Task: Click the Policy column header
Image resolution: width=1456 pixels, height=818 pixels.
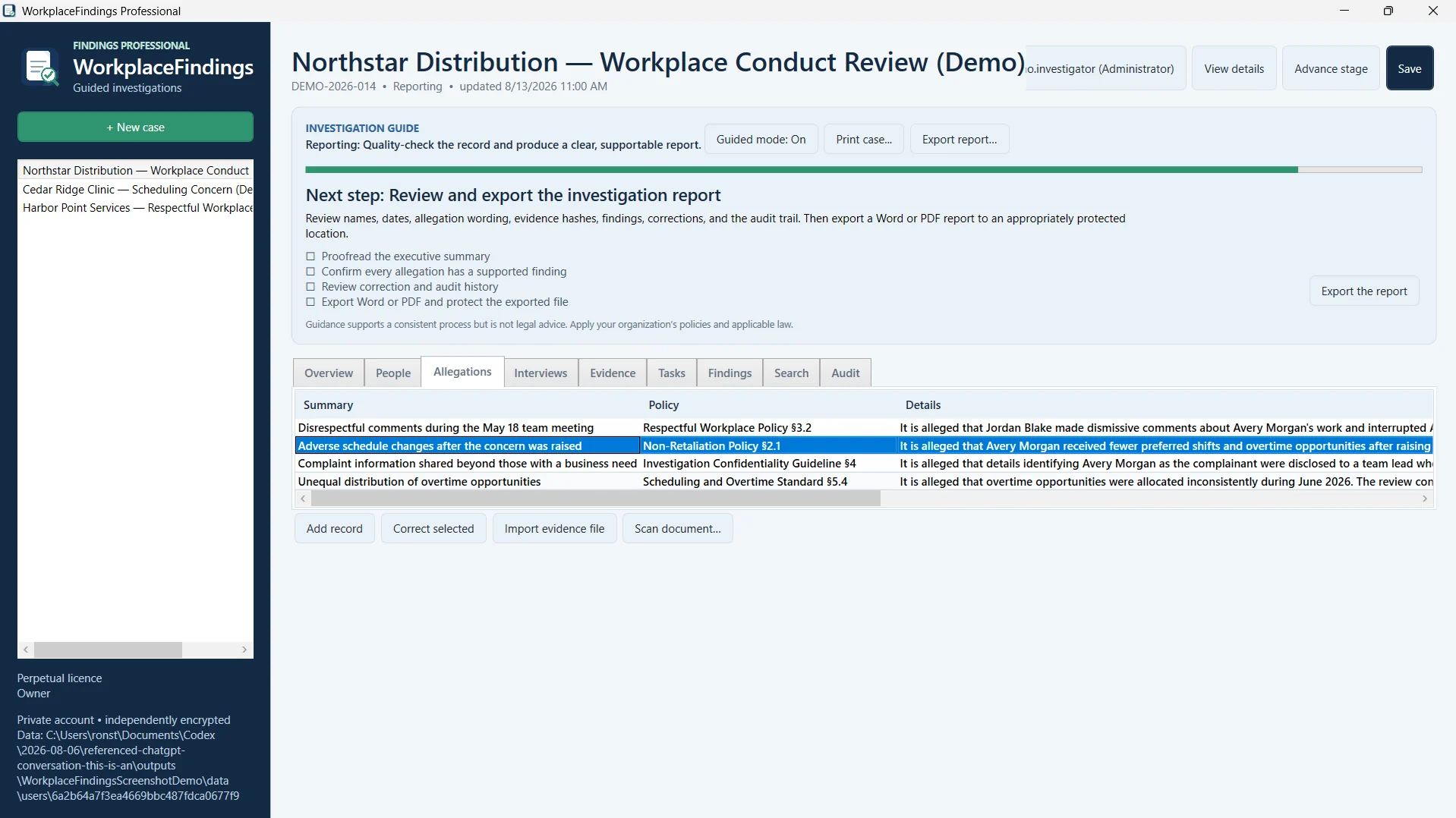Action: (x=769, y=405)
